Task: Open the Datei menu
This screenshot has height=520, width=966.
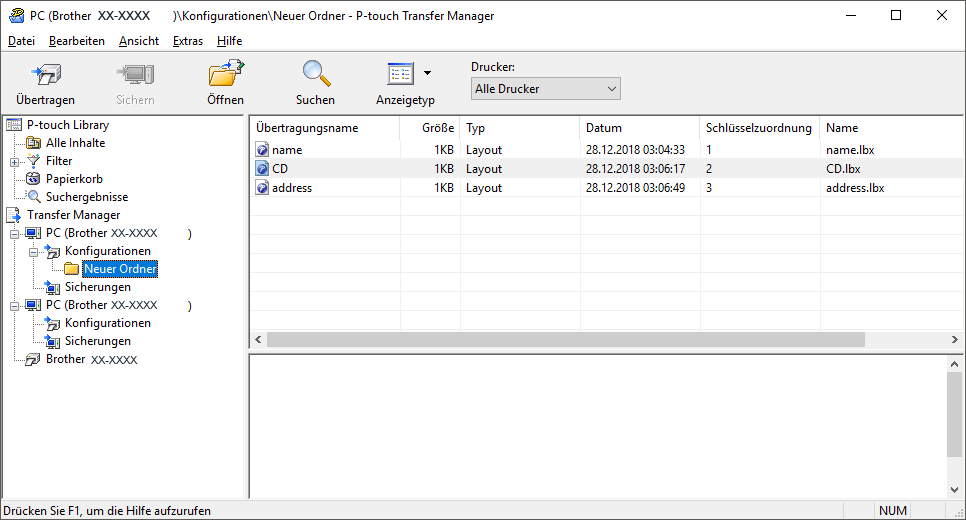Action: click(21, 41)
